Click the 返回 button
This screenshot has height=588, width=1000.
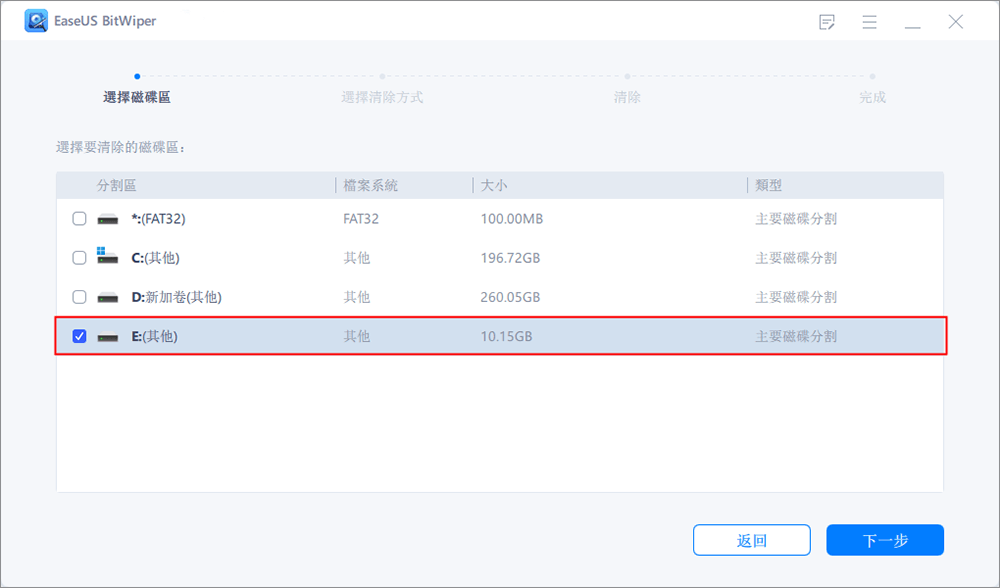pyautogui.click(x=751, y=540)
